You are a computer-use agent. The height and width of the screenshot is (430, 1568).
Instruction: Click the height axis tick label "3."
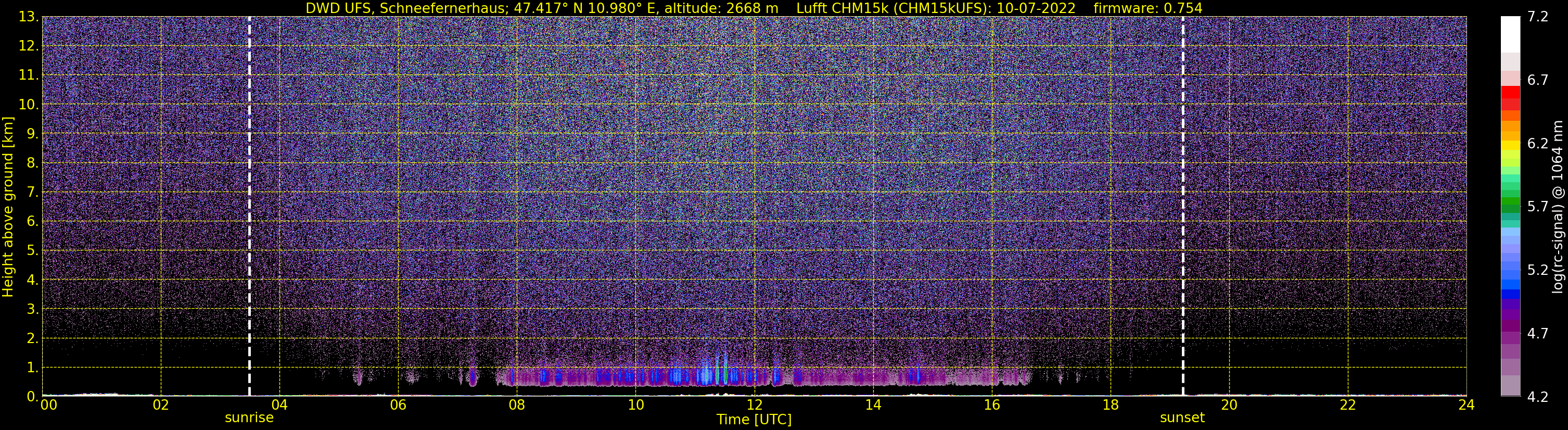(32, 309)
